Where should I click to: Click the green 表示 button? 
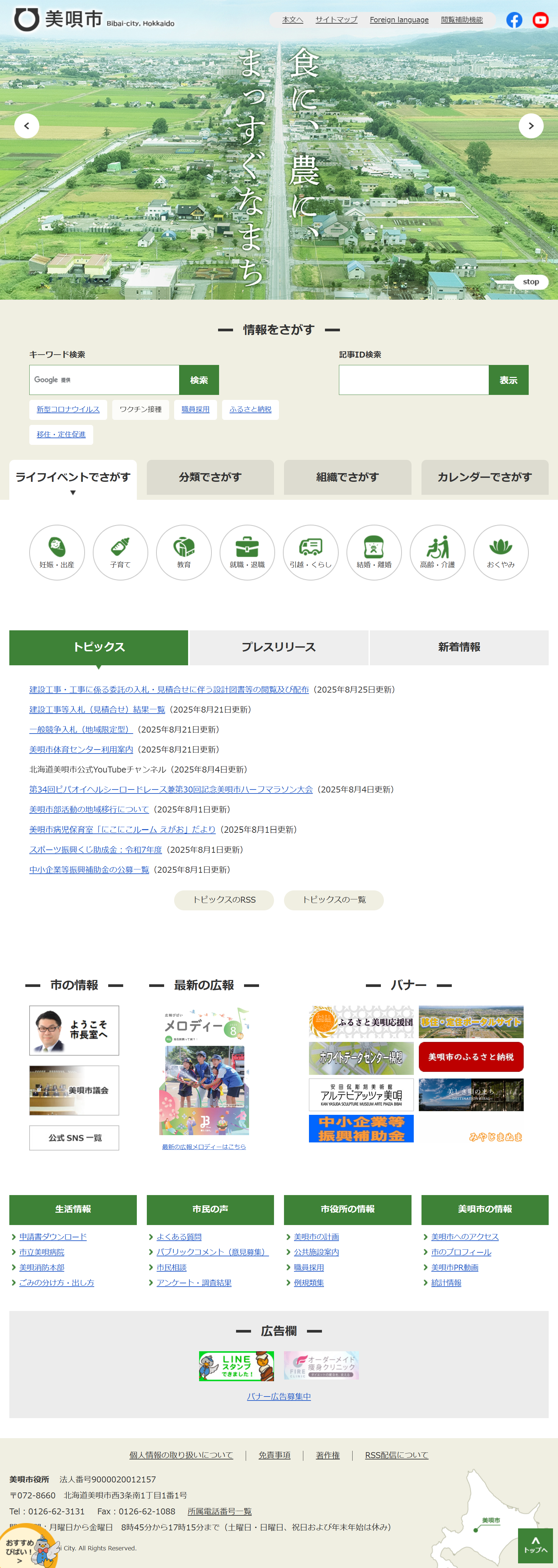point(509,380)
